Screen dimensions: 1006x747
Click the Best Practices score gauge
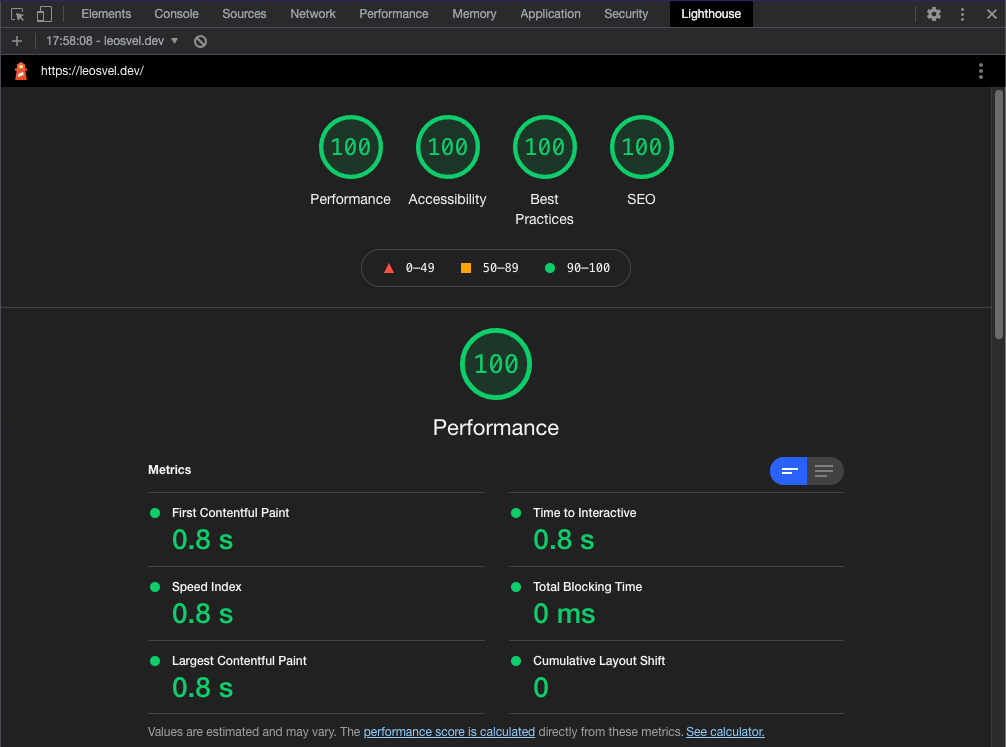(544, 148)
